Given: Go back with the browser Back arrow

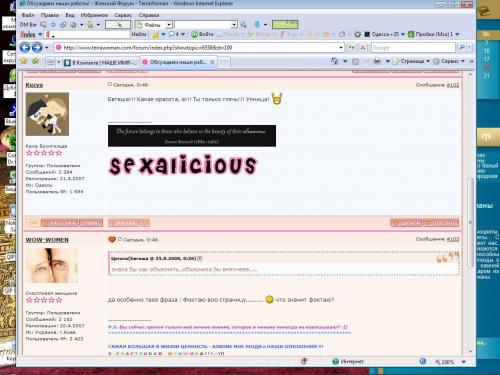Looking at the screenshot, I should tap(25, 48).
